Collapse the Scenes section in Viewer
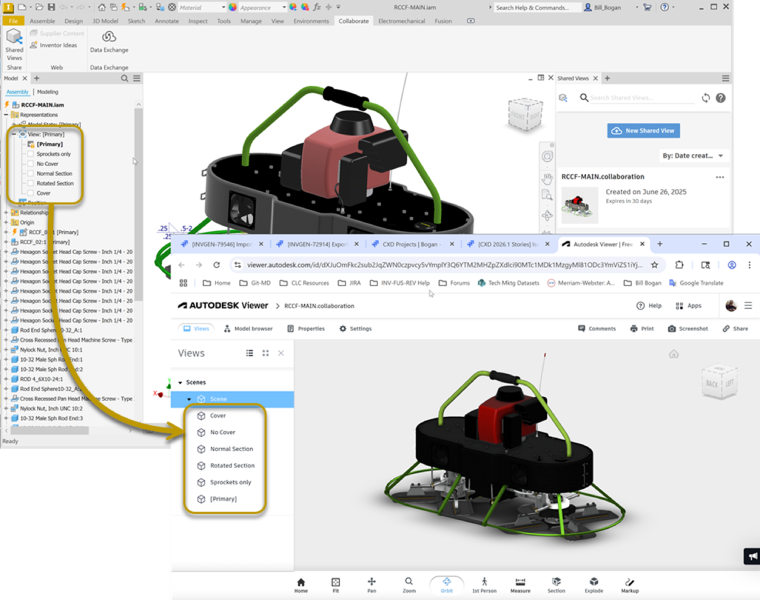 tap(180, 382)
